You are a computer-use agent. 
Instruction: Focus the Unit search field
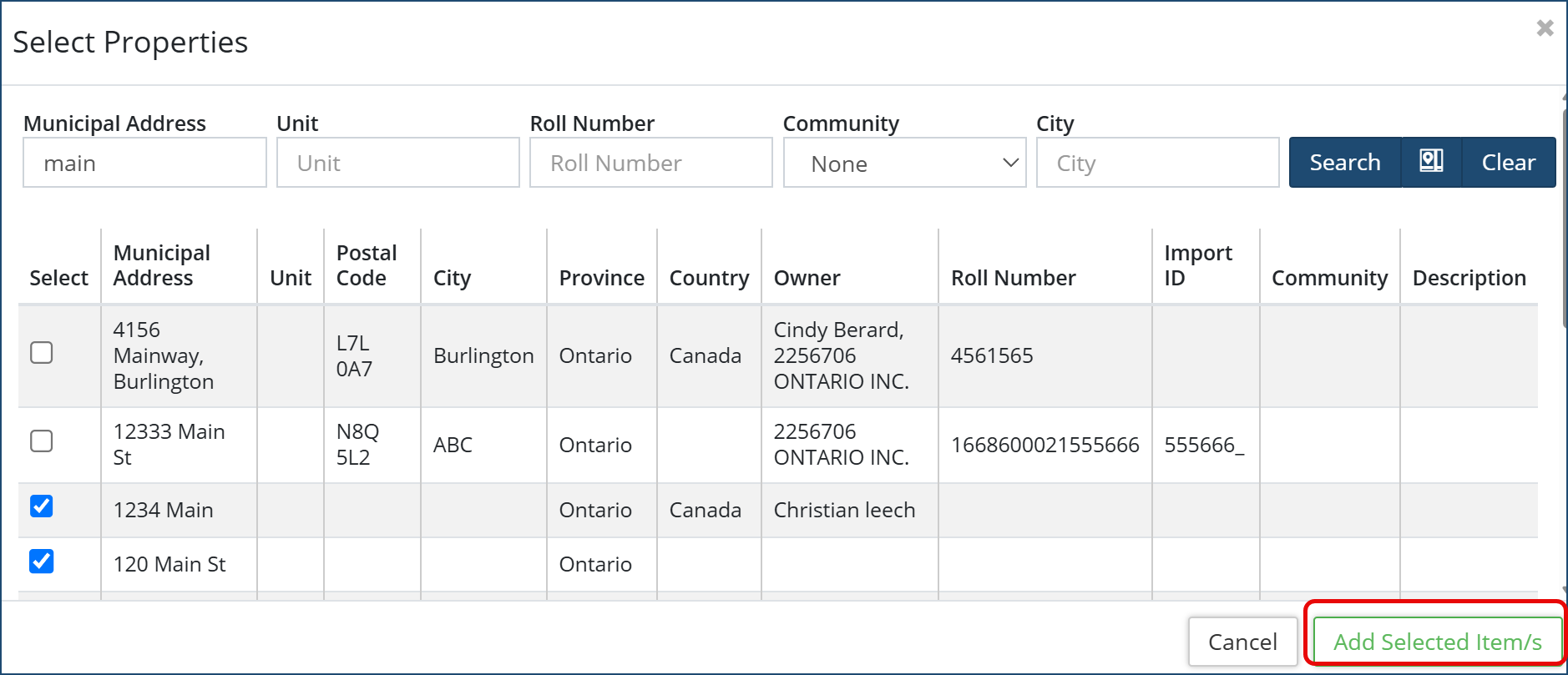click(397, 163)
